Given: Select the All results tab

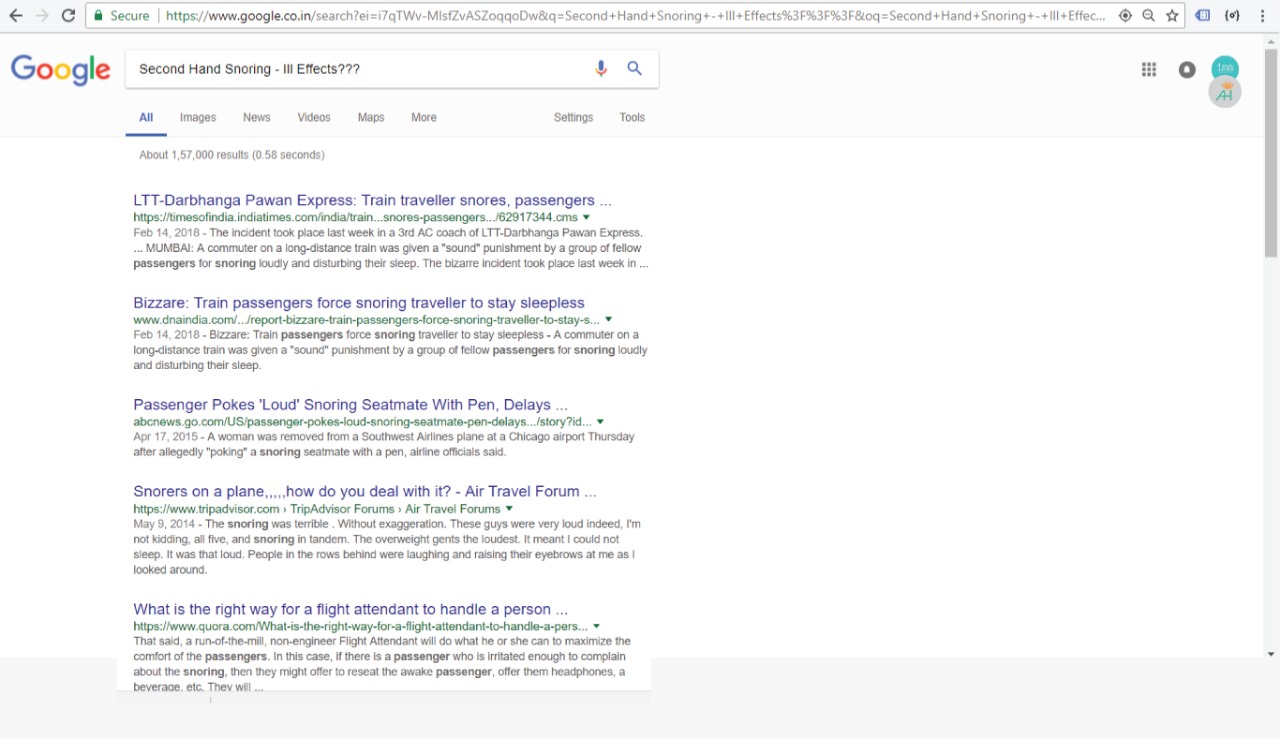Looking at the screenshot, I should point(146,117).
